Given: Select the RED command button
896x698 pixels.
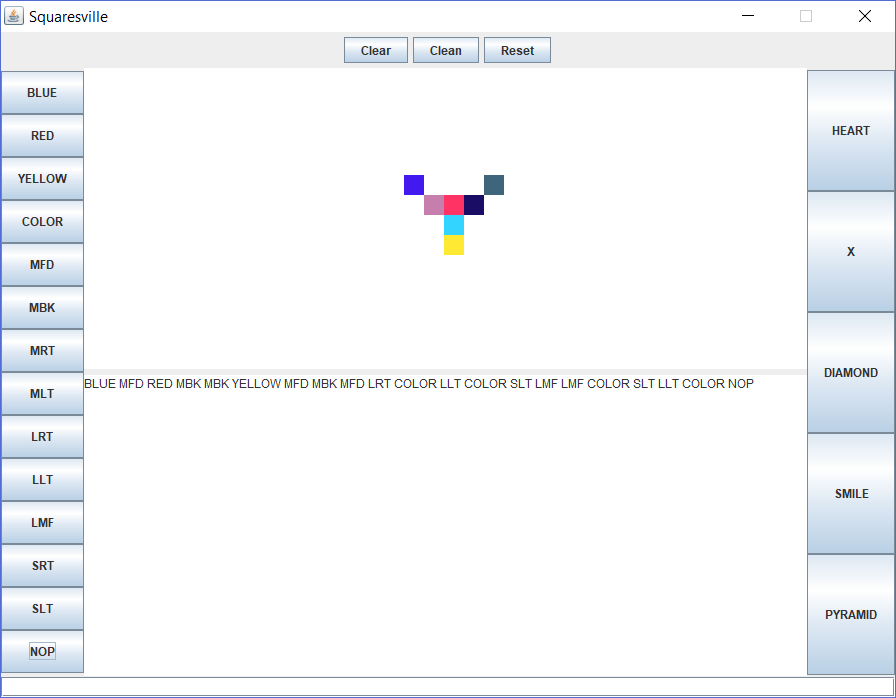Looking at the screenshot, I should pos(42,135).
